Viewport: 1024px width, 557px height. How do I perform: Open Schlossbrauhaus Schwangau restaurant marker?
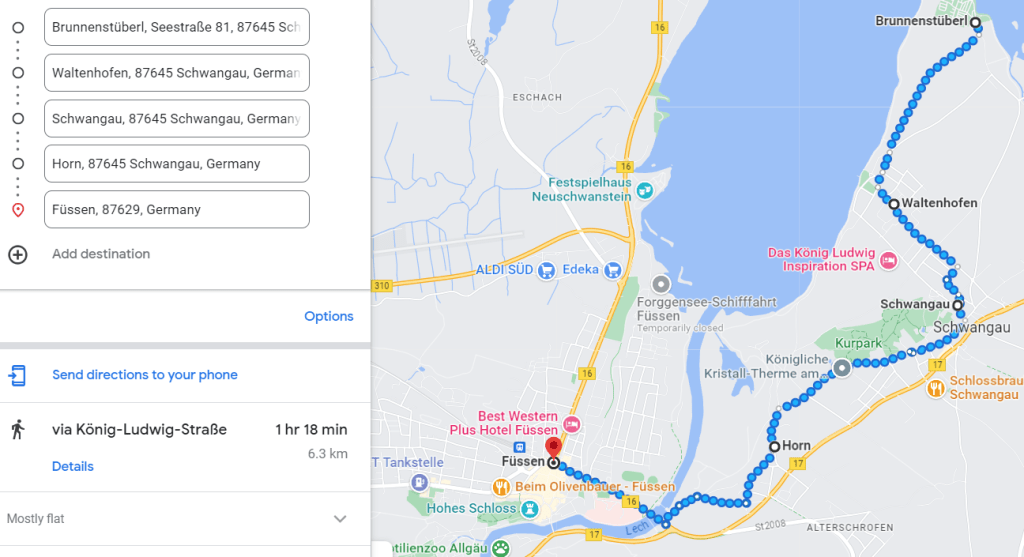pyautogui.click(x=936, y=389)
